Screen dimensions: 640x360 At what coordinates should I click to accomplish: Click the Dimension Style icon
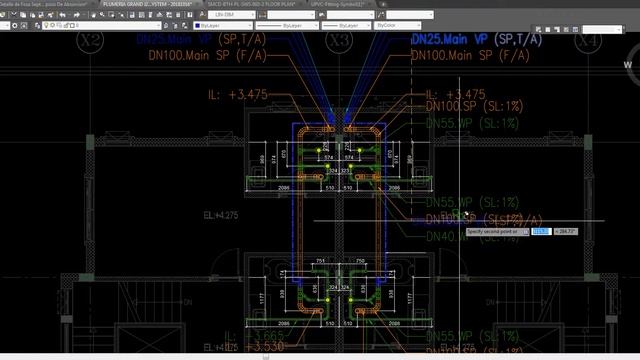[262, 15]
